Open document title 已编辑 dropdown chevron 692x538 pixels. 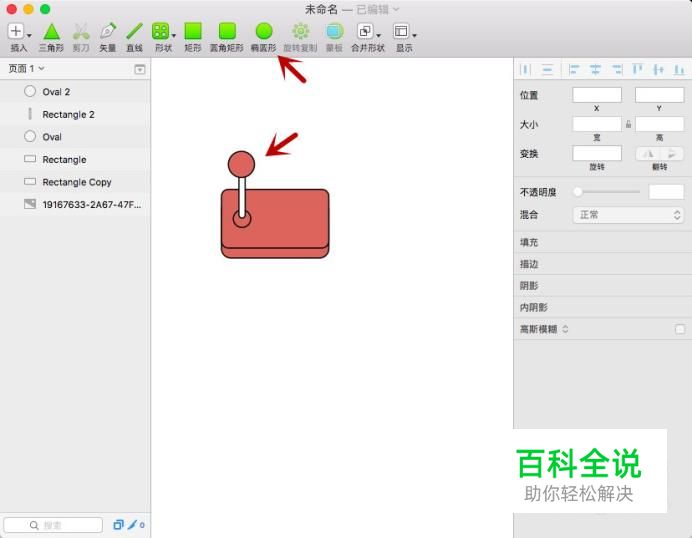point(396,9)
